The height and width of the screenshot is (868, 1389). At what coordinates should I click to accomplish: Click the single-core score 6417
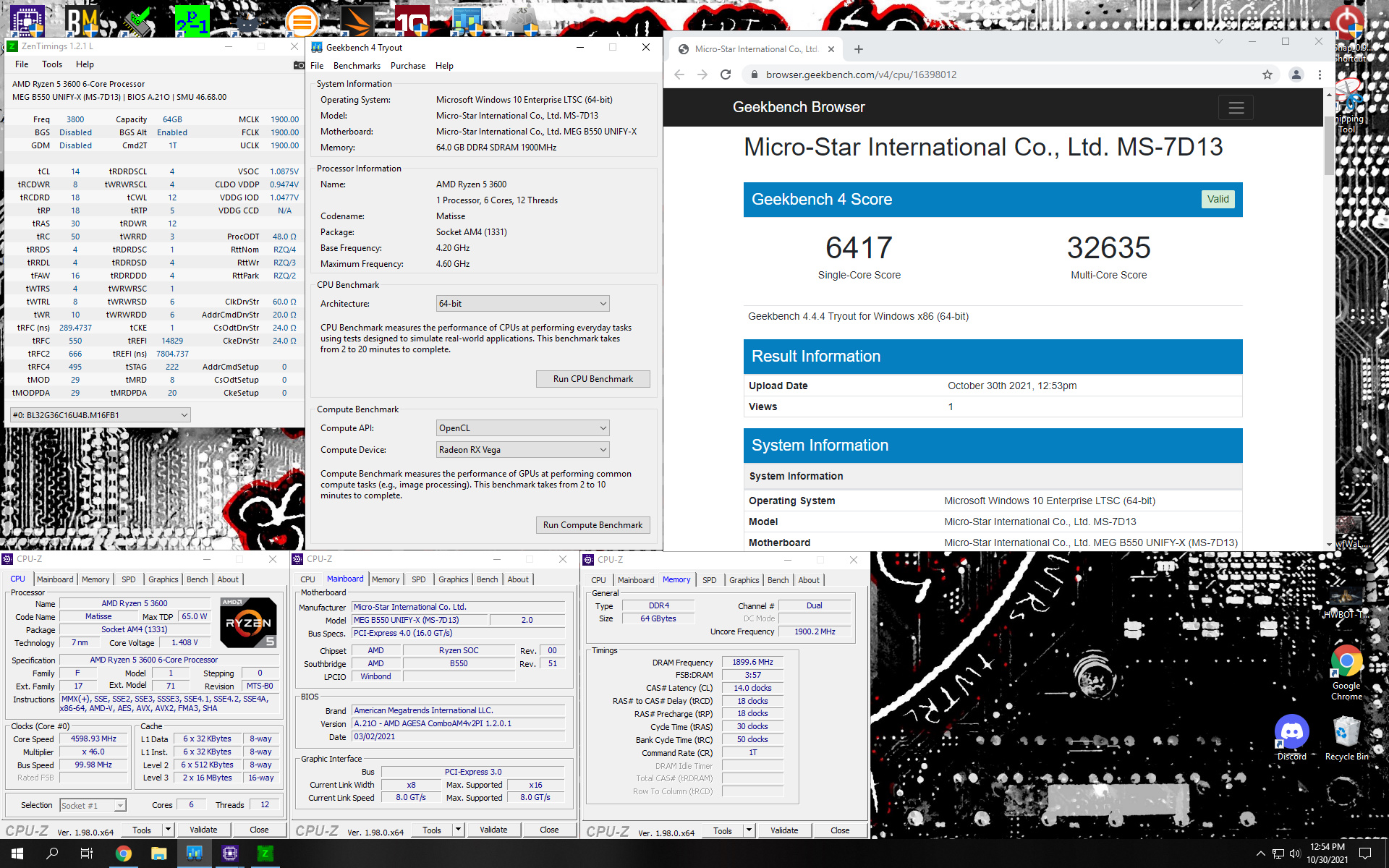(x=859, y=248)
